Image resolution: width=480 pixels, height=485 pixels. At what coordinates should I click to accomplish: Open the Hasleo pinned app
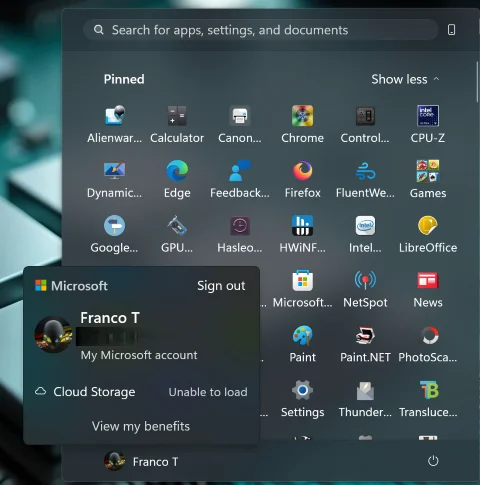pos(240,234)
